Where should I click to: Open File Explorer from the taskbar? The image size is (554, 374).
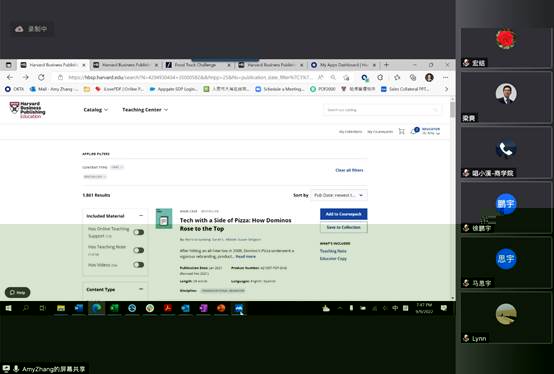click(61, 308)
